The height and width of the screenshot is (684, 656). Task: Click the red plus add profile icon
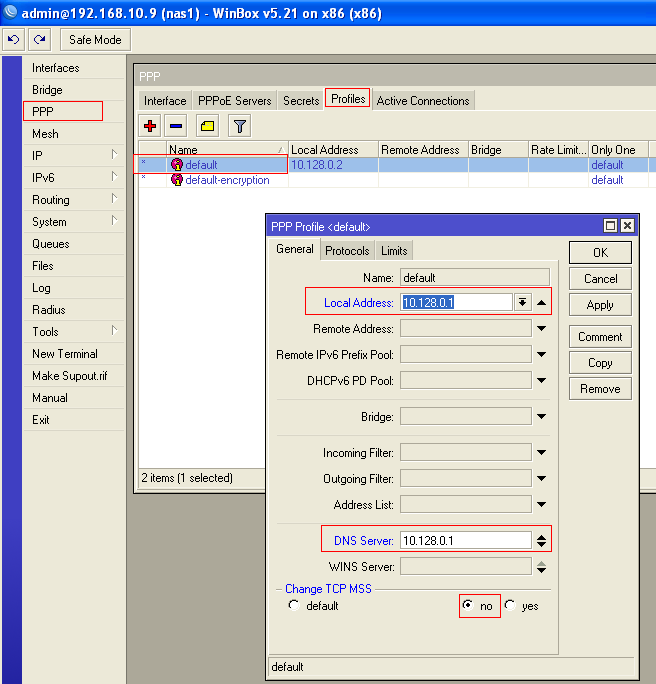(x=151, y=126)
